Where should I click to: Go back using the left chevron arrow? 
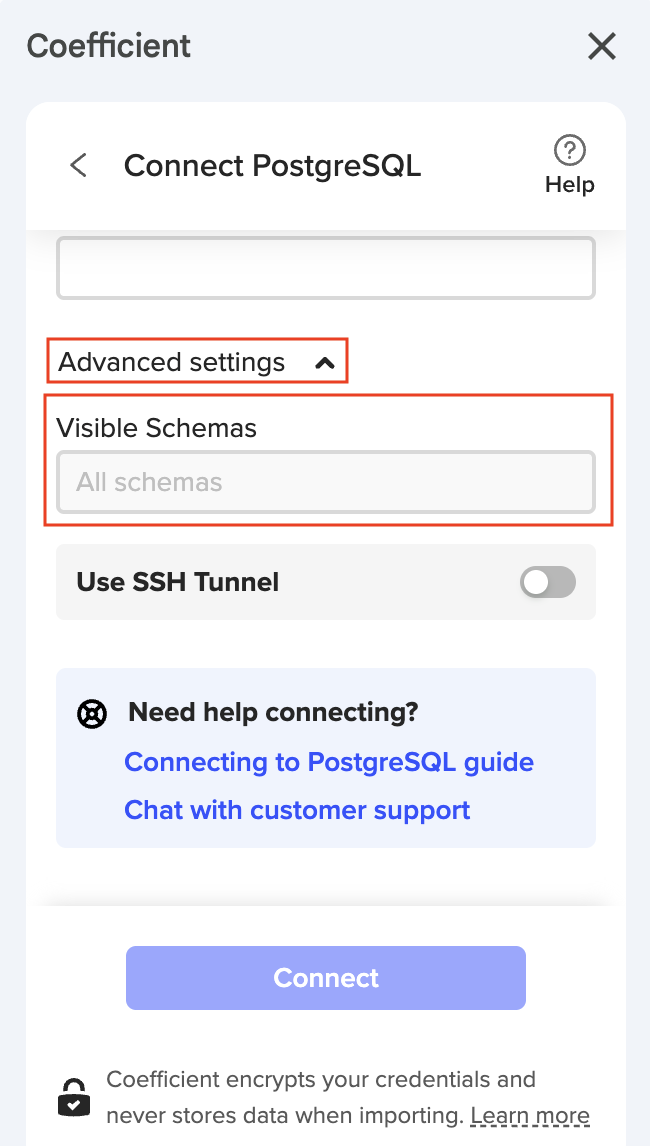point(79,165)
